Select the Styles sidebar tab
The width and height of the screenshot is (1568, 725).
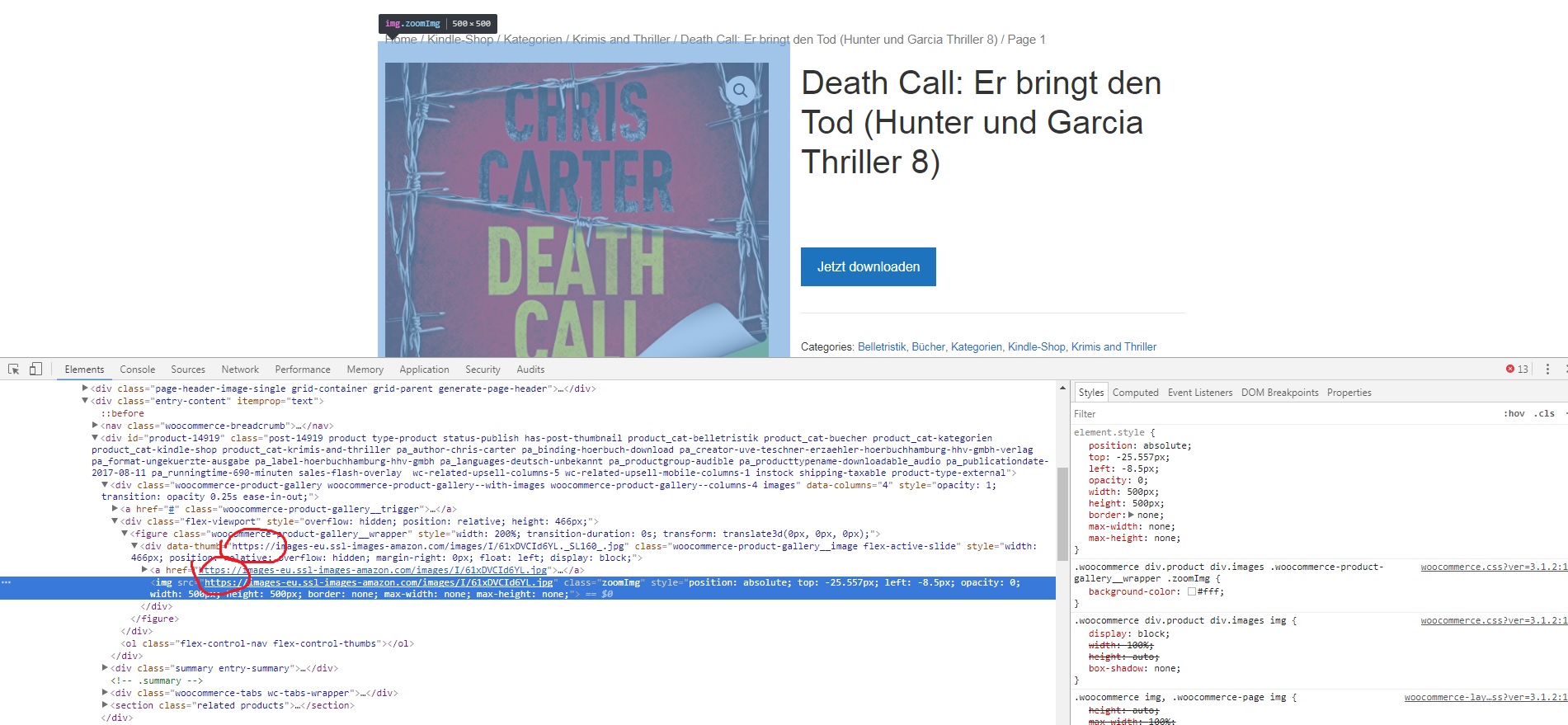[1091, 393]
